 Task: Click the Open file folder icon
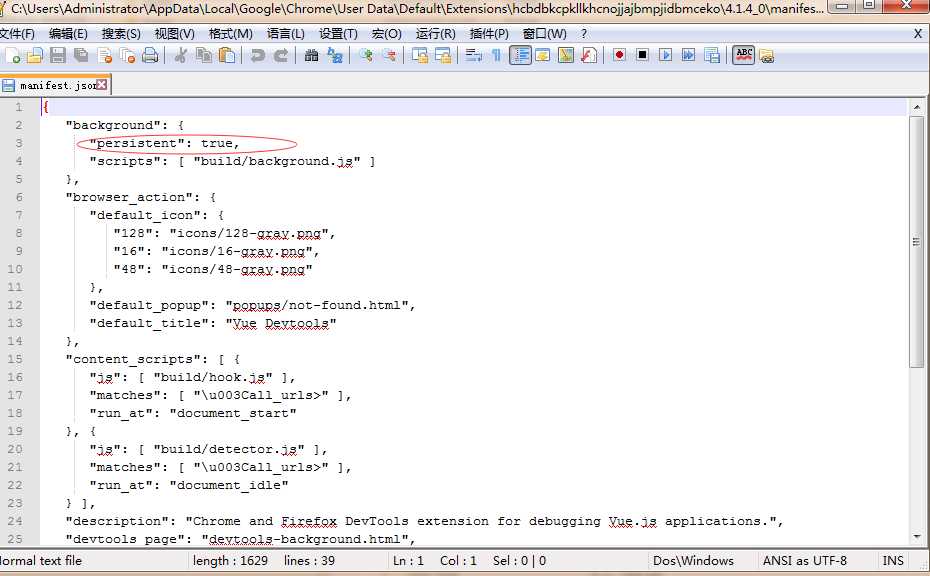[x=35, y=55]
